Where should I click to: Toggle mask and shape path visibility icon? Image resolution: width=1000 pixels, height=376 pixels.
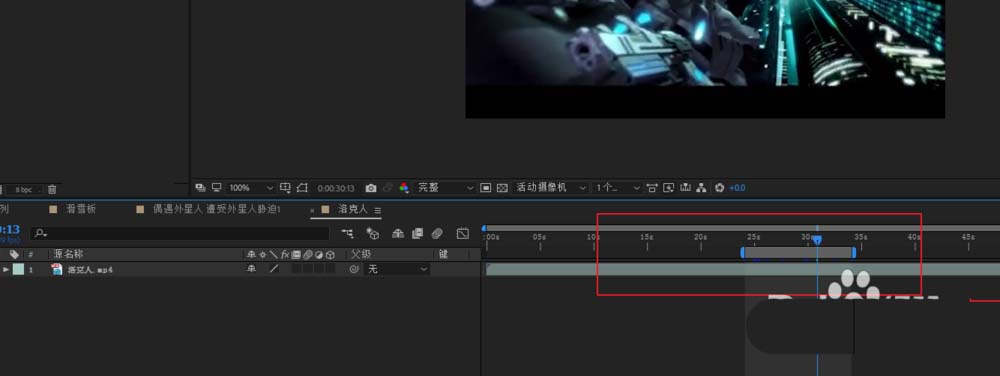click(x=302, y=188)
